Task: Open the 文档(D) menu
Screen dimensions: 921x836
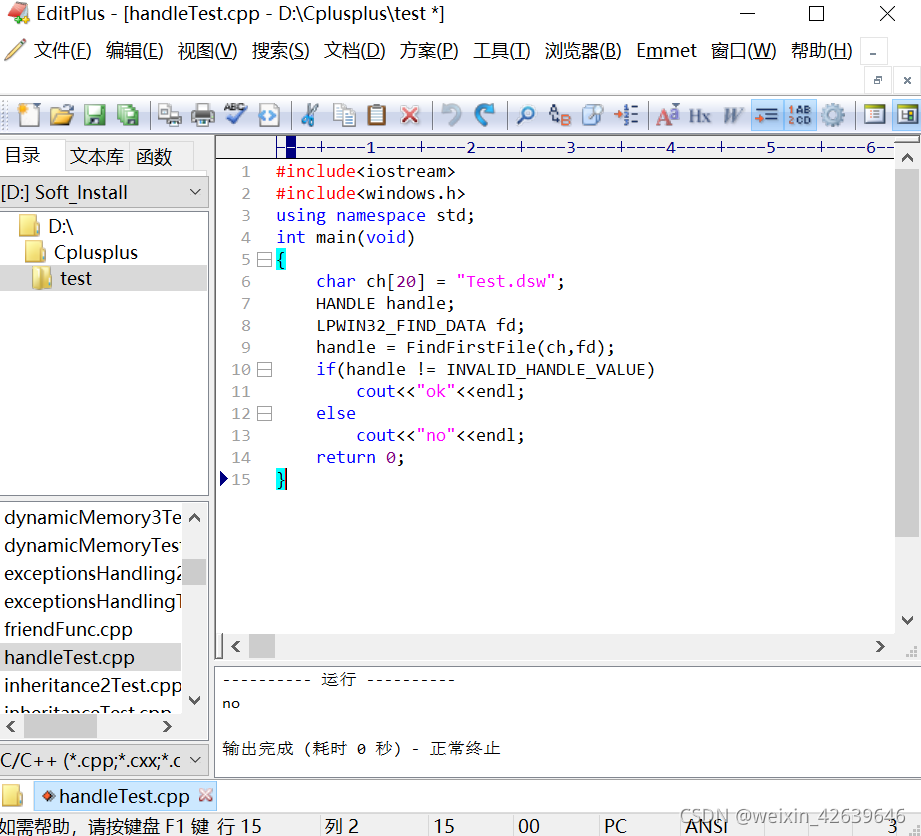Action: (x=354, y=51)
